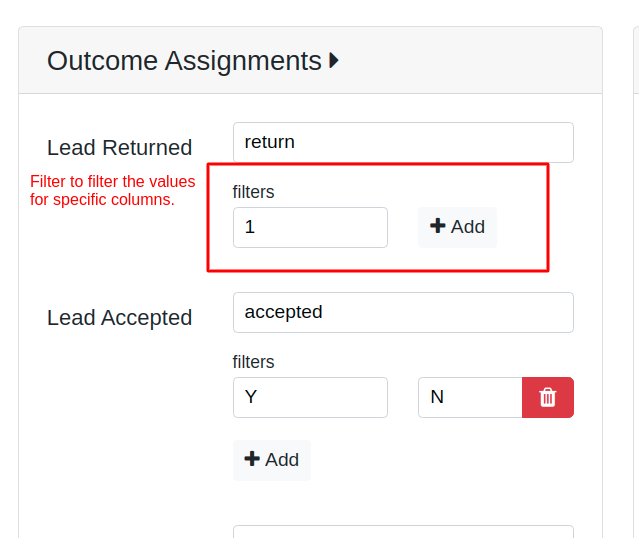
Task: Click the "Y" filter field
Action: (x=310, y=397)
